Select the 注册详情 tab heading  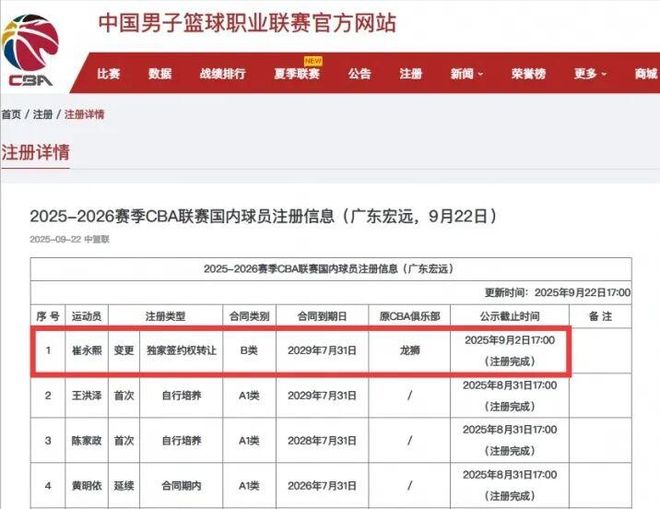click(36, 153)
